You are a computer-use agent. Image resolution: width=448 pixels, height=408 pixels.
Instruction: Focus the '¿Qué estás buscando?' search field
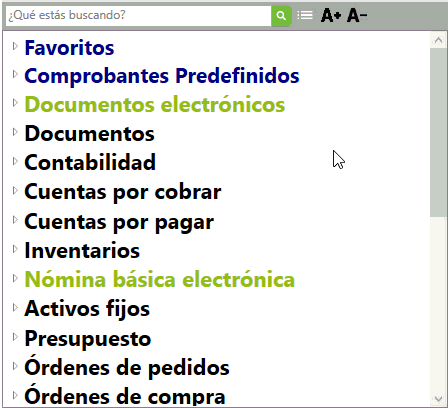pyautogui.click(x=138, y=16)
